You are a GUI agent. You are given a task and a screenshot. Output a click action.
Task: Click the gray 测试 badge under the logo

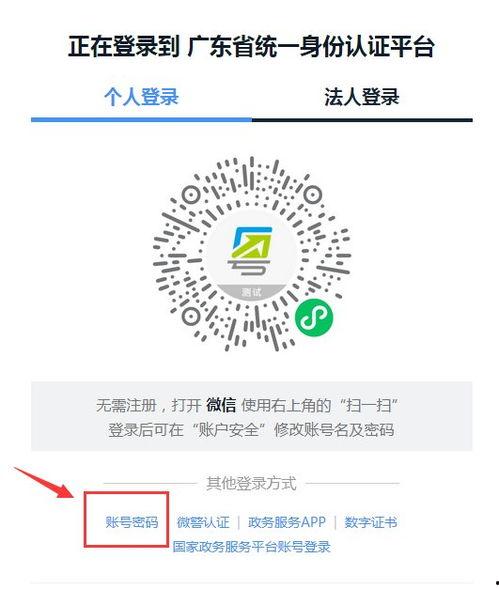tap(251, 292)
